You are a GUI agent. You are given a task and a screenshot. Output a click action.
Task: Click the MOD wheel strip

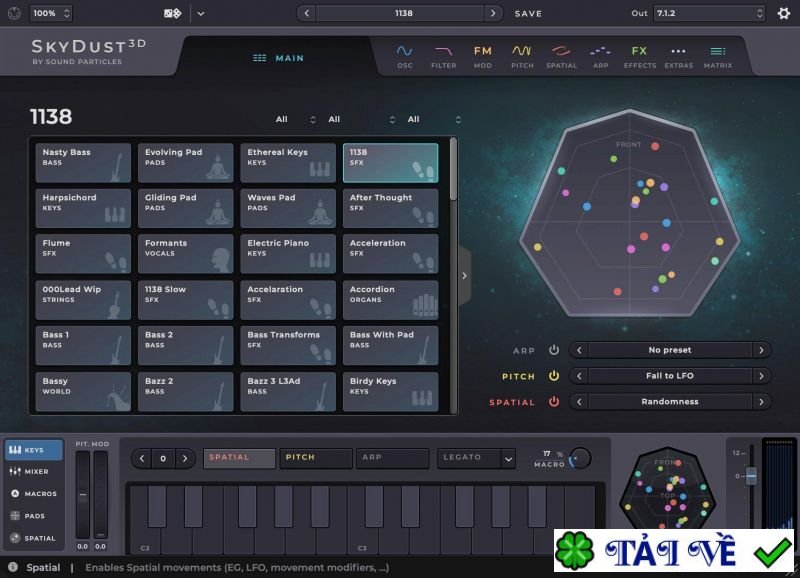[x=101, y=494]
